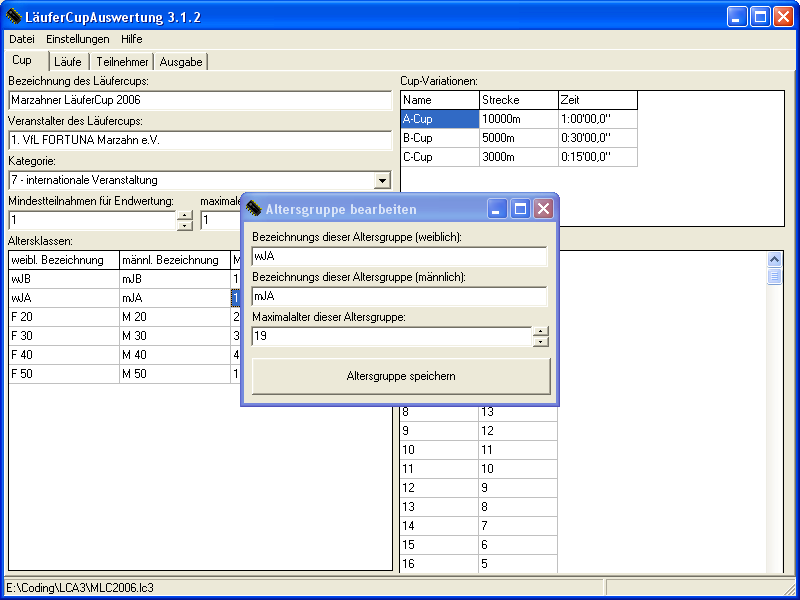Screen dimensions: 800x600
Task: Edit the Bezeichnung des Läufercups field
Action: 200,100
